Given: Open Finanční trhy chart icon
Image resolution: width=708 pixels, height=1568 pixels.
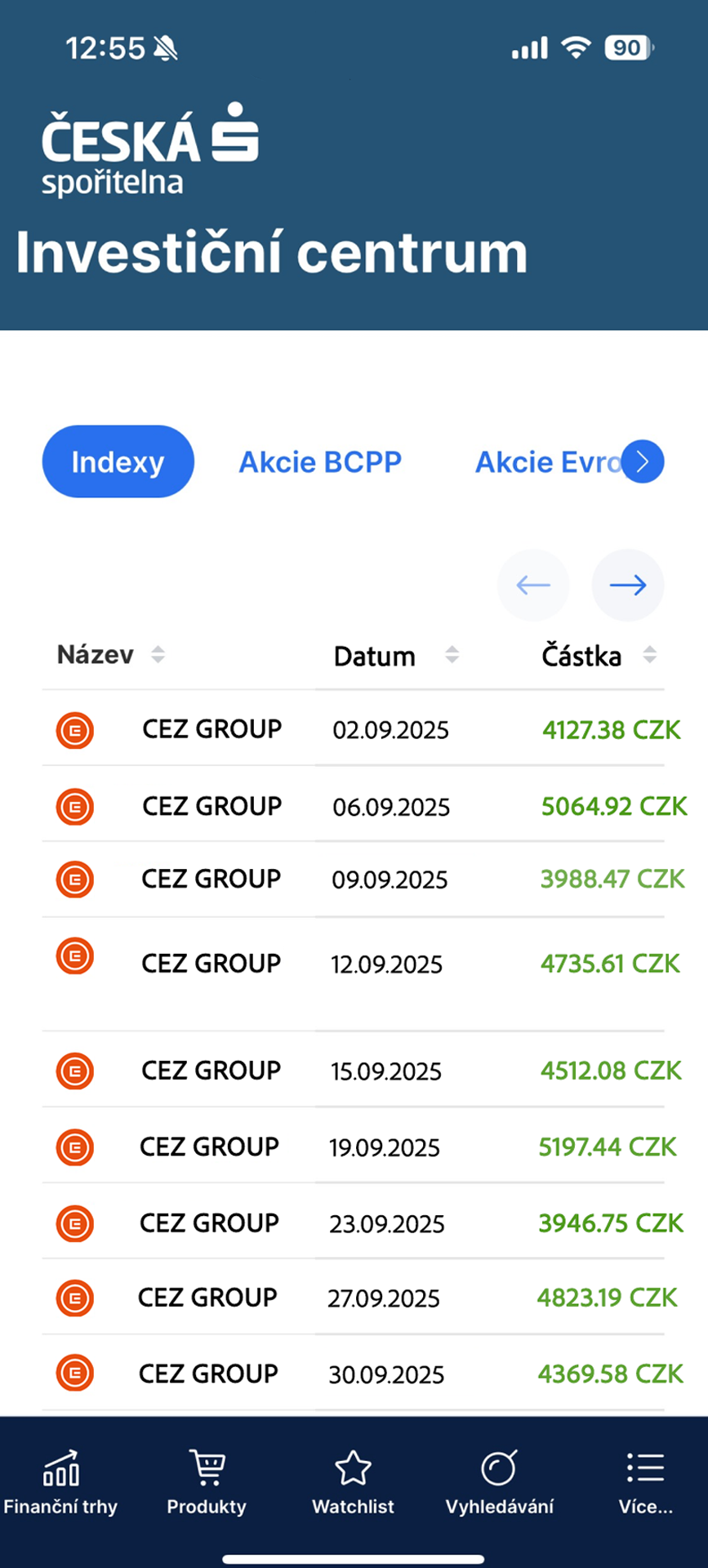Looking at the screenshot, I should point(60,1468).
